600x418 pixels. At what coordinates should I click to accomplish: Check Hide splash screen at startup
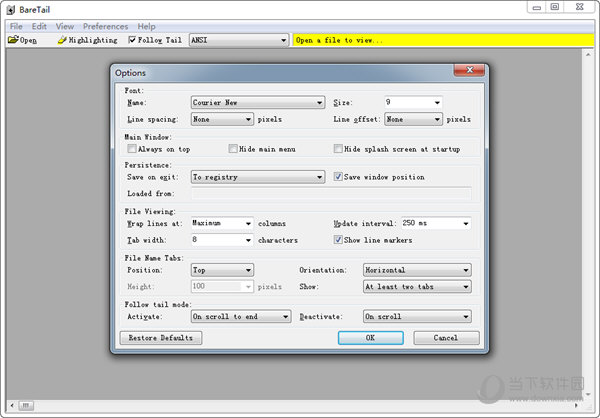pos(338,149)
